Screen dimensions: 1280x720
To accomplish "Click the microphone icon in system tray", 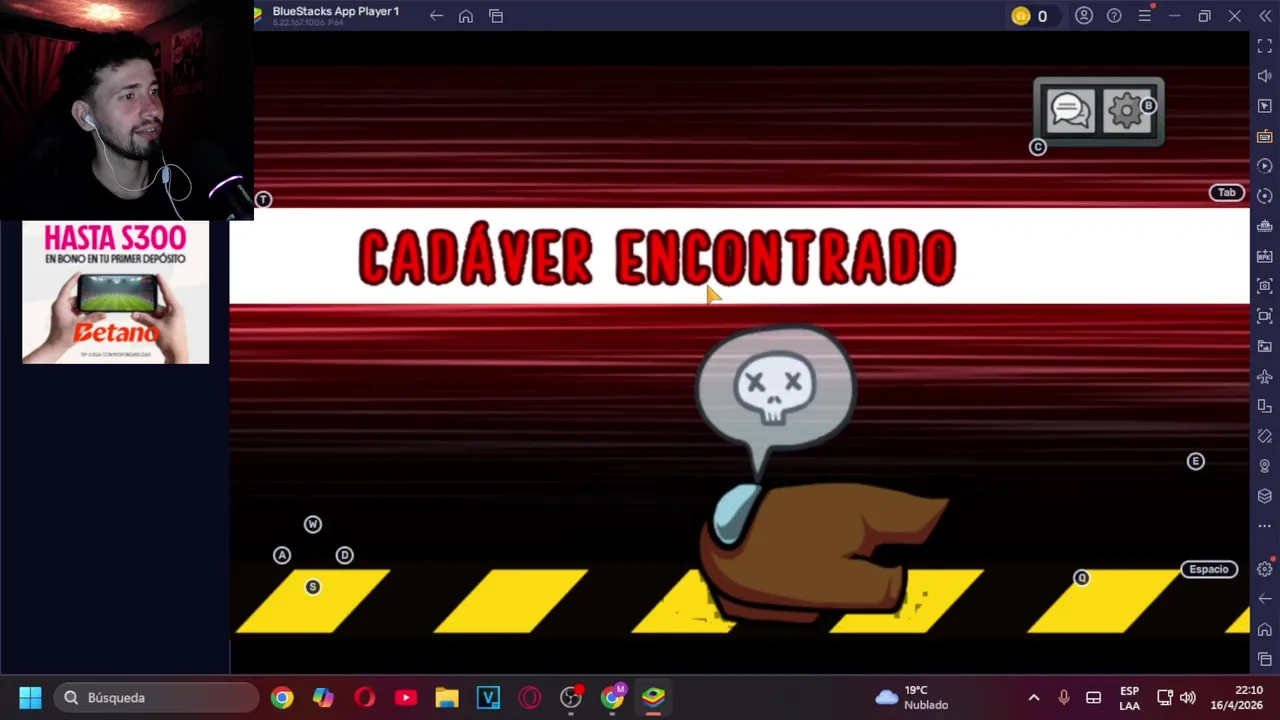I will tap(1064, 697).
